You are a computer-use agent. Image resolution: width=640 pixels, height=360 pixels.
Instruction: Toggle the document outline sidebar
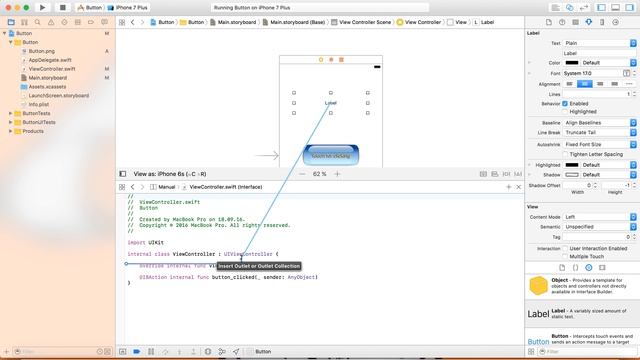[x=122, y=174]
